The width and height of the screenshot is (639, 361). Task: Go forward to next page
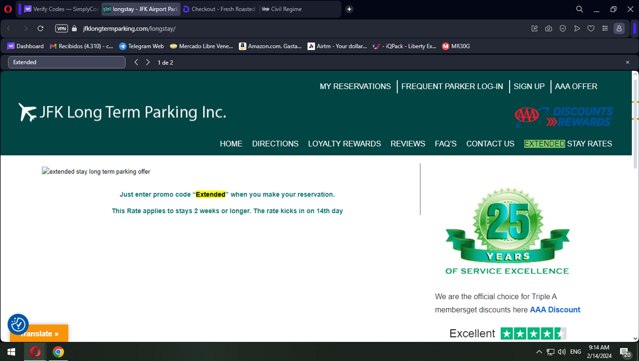25,29
